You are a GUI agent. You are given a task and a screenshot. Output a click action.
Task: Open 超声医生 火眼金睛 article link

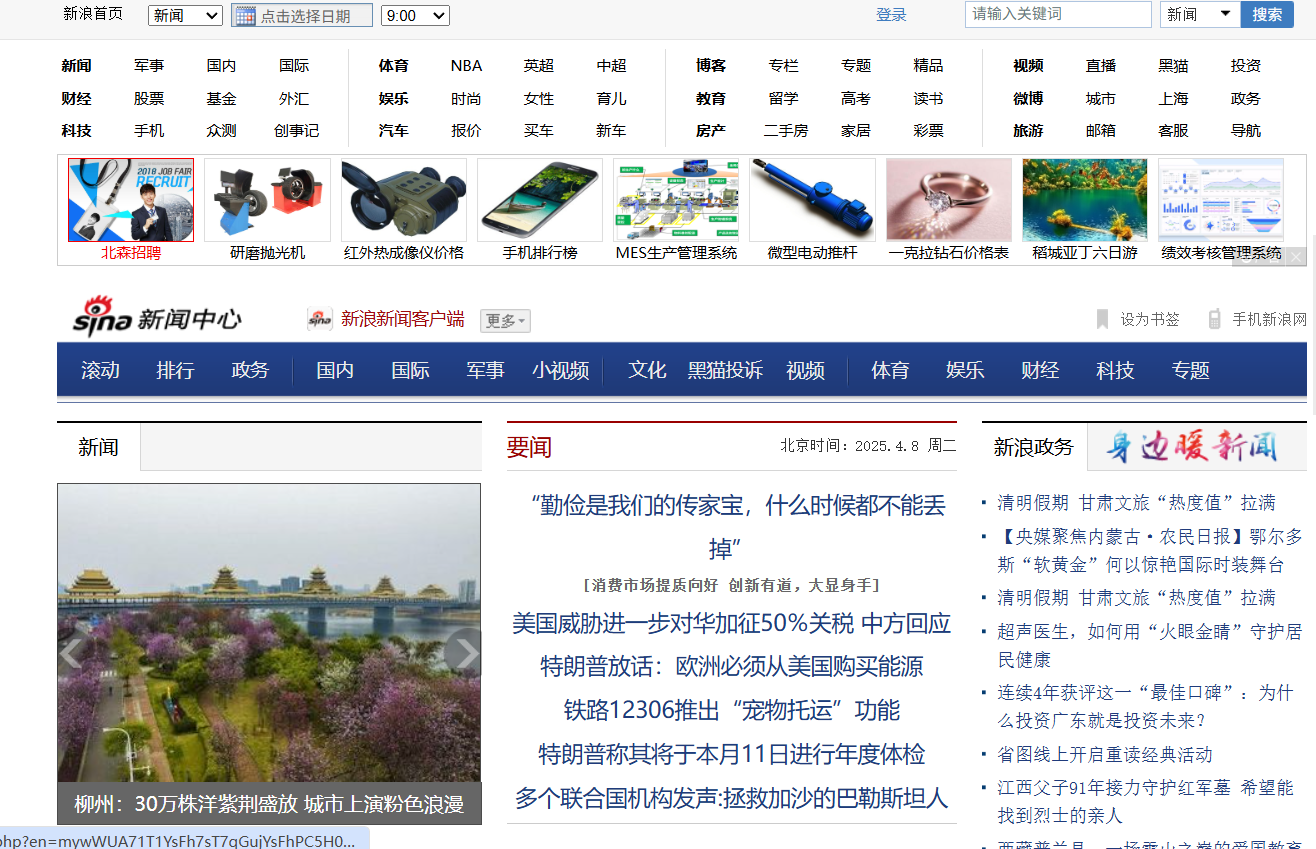point(1149,645)
